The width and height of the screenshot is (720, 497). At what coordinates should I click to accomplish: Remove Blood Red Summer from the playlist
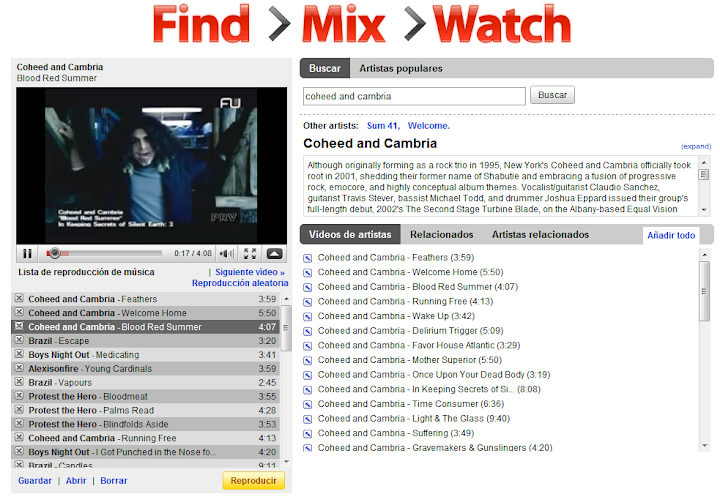coord(19,327)
